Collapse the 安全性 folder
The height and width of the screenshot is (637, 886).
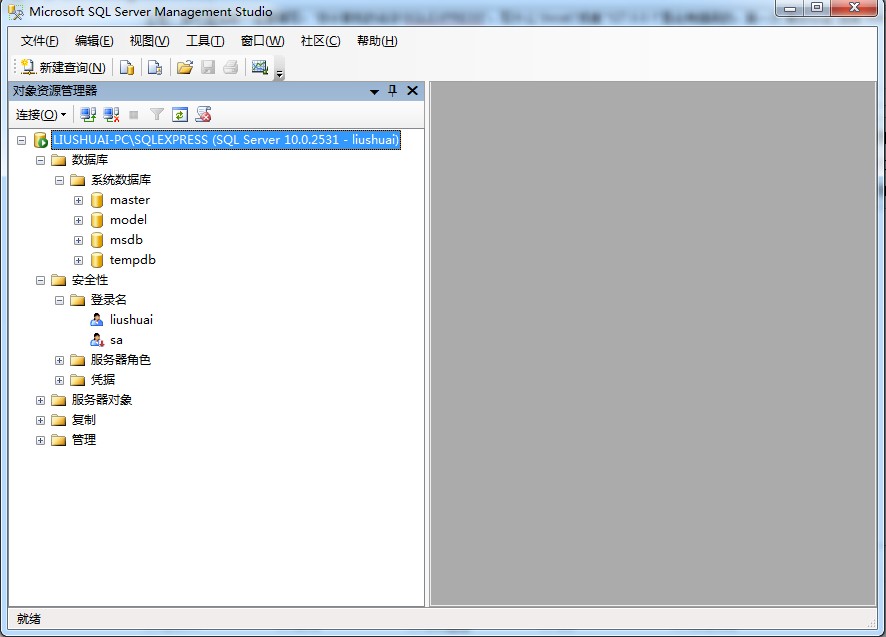pyautogui.click(x=41, y=280)
